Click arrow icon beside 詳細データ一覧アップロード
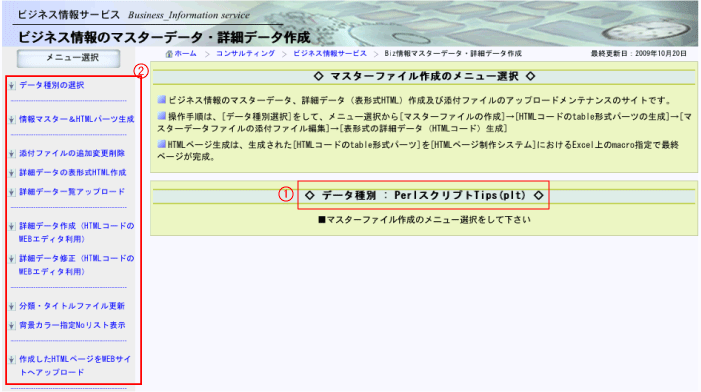The width and height of the screenshot is (701, 392). (x=12, y=192)
